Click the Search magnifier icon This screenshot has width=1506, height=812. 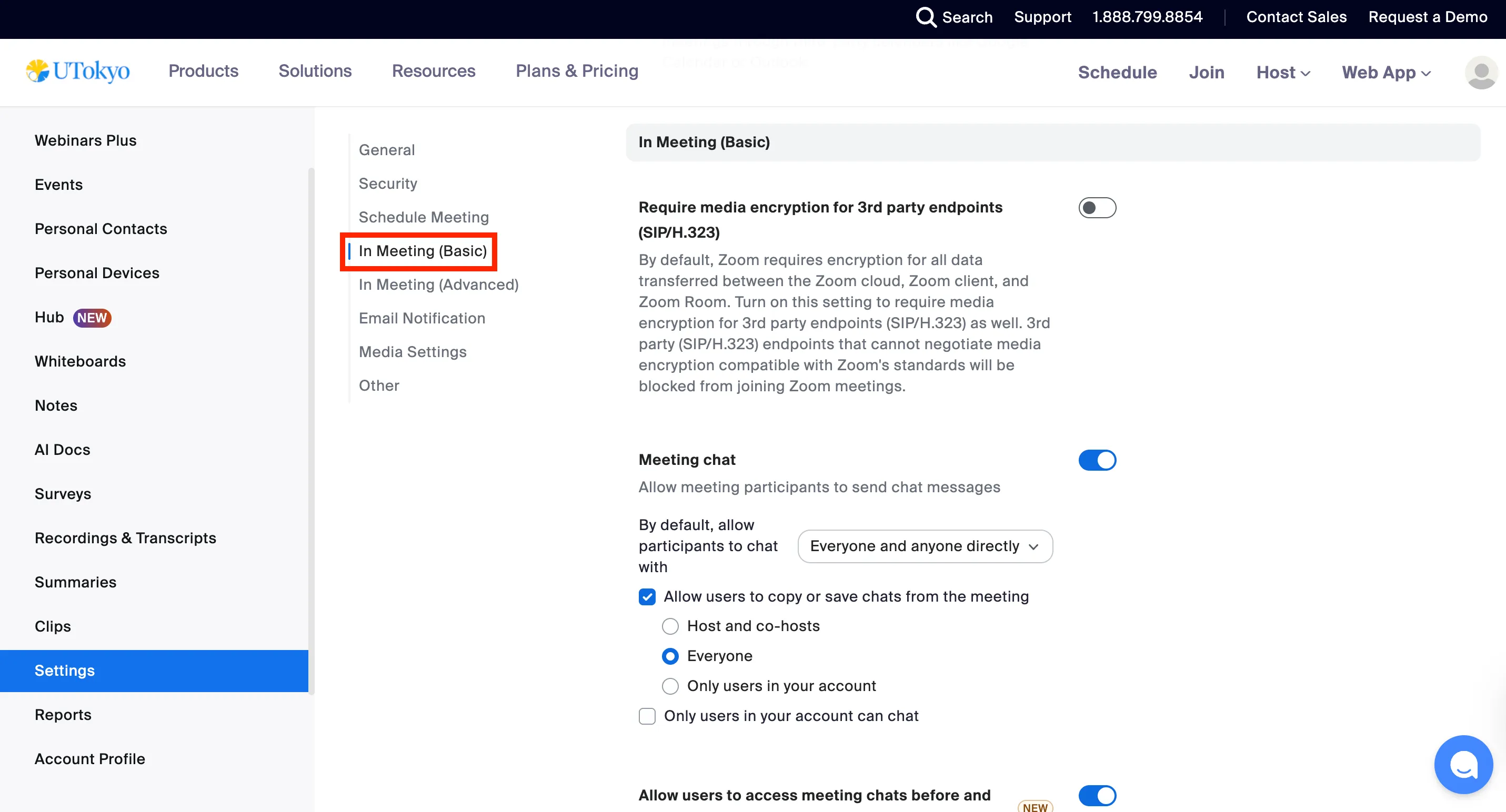926,17
